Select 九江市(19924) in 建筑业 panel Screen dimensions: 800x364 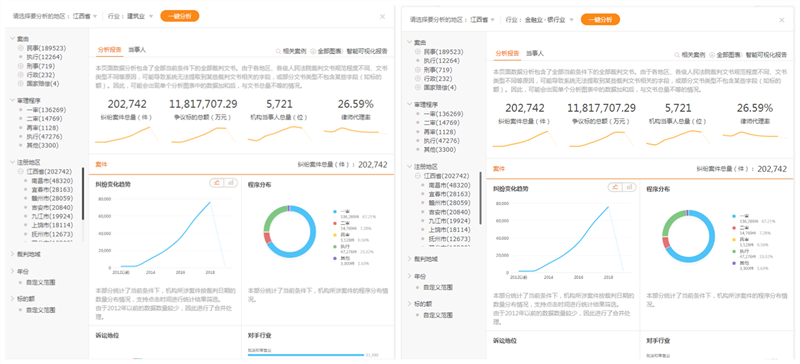point(52,216)
